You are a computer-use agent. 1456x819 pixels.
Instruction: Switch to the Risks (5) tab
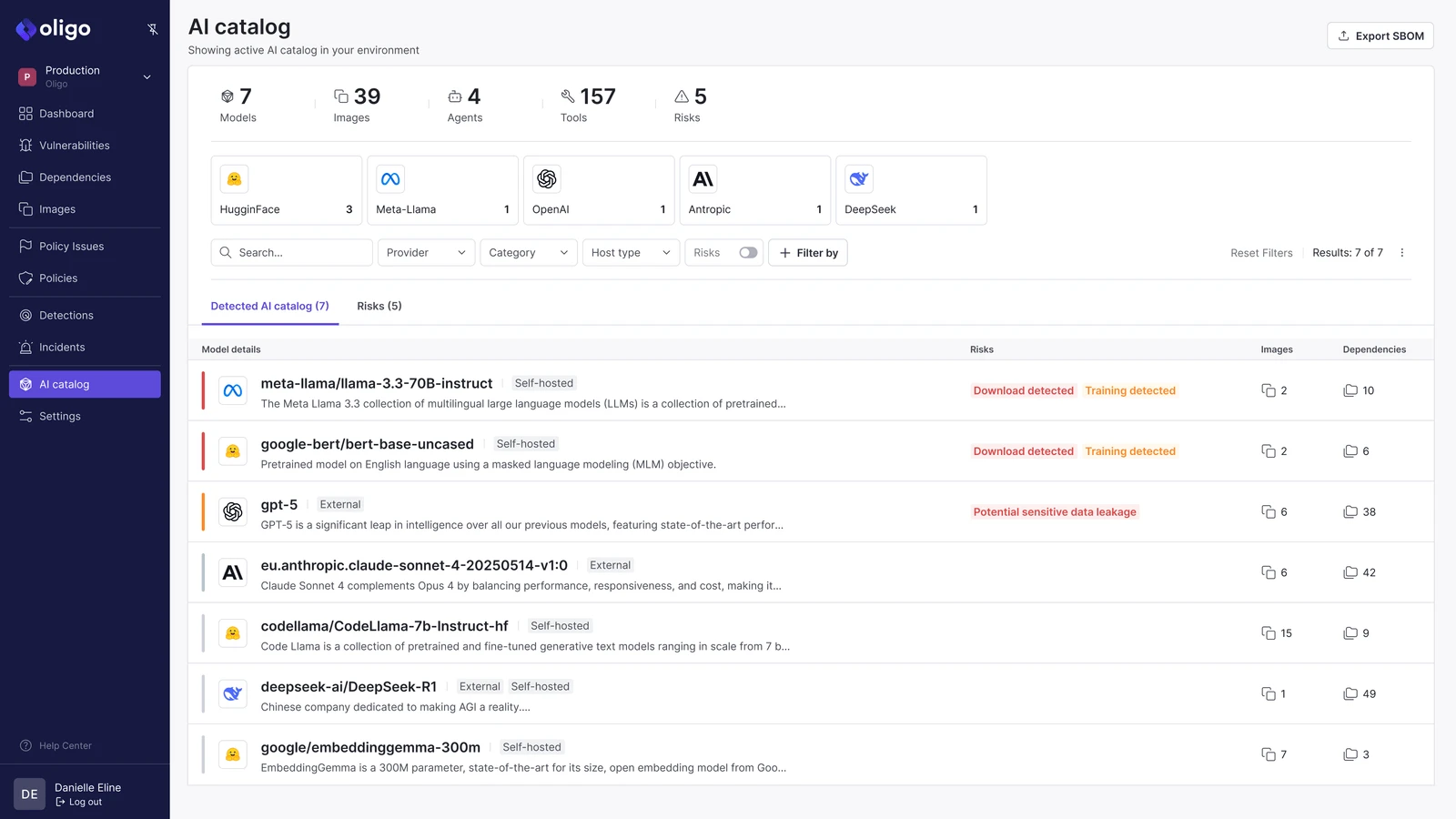[379, 306]
